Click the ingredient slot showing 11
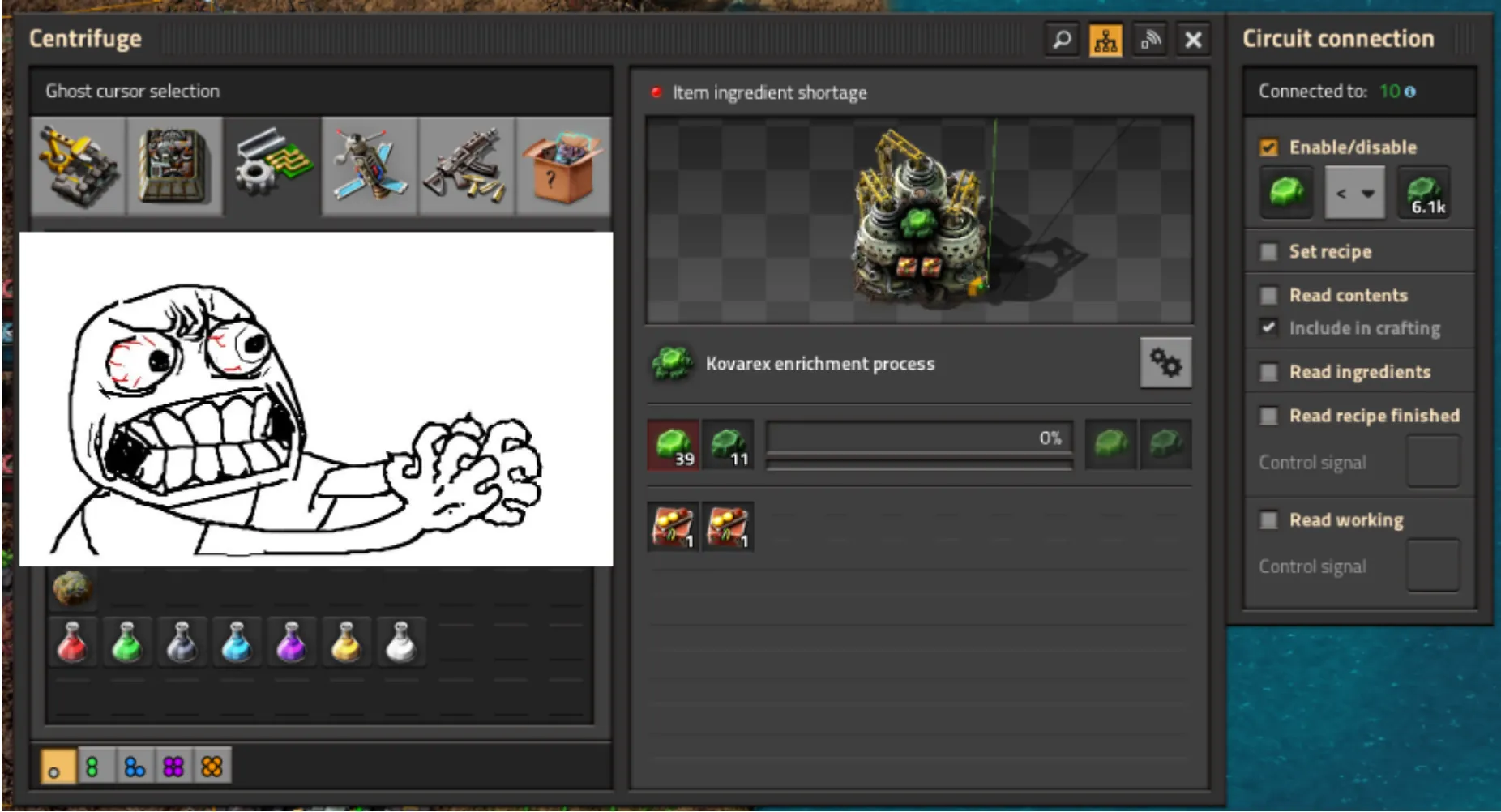The image size is (1501, 812). (728, 445)
